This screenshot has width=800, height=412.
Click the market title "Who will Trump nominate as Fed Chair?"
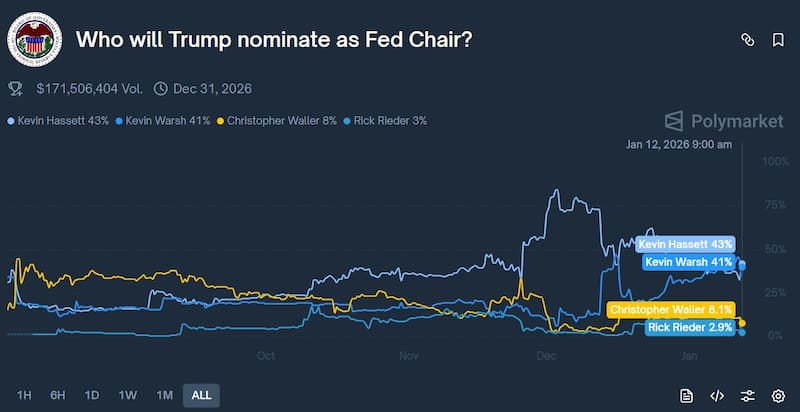pos(274,40)
